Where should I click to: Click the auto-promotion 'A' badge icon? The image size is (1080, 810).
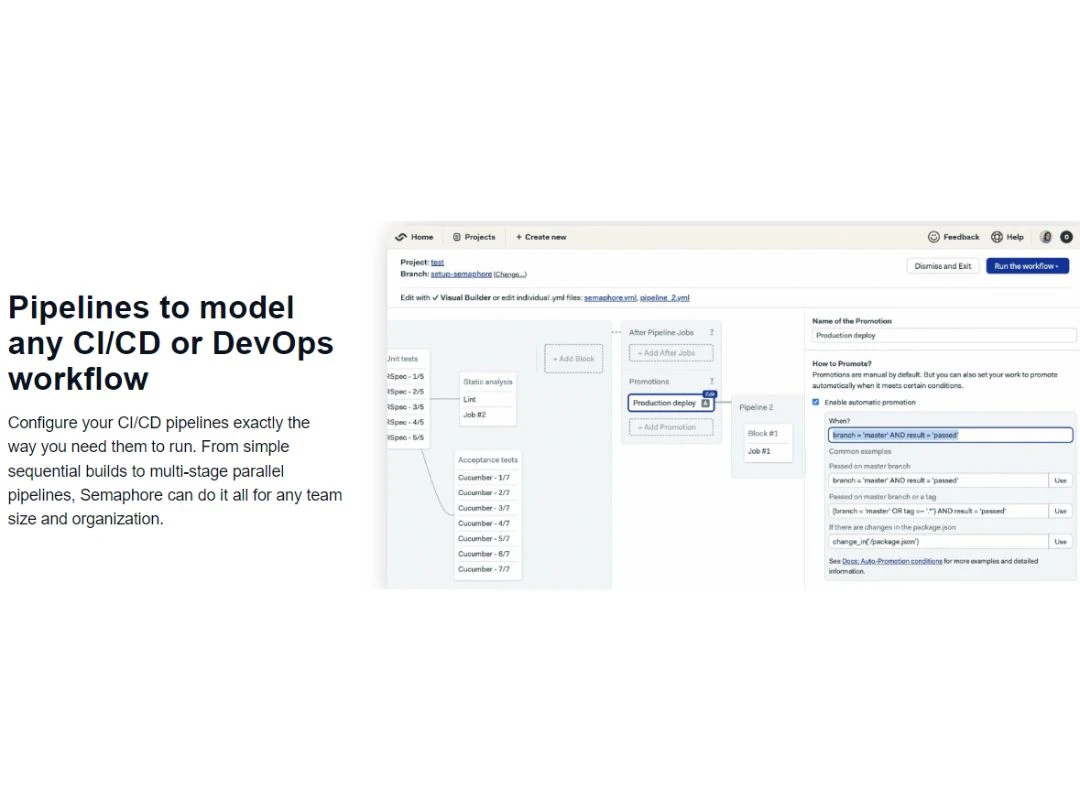pos(705,404)
